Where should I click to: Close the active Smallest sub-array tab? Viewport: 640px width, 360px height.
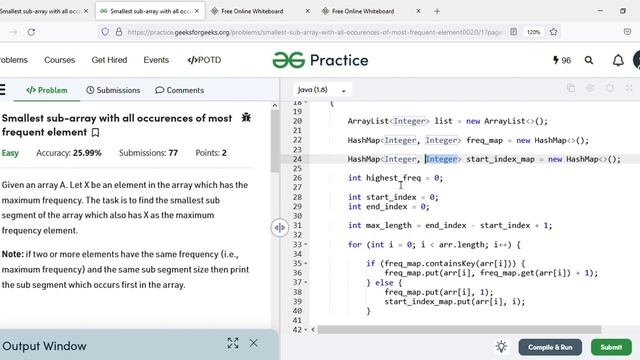(x=197, y=11)
